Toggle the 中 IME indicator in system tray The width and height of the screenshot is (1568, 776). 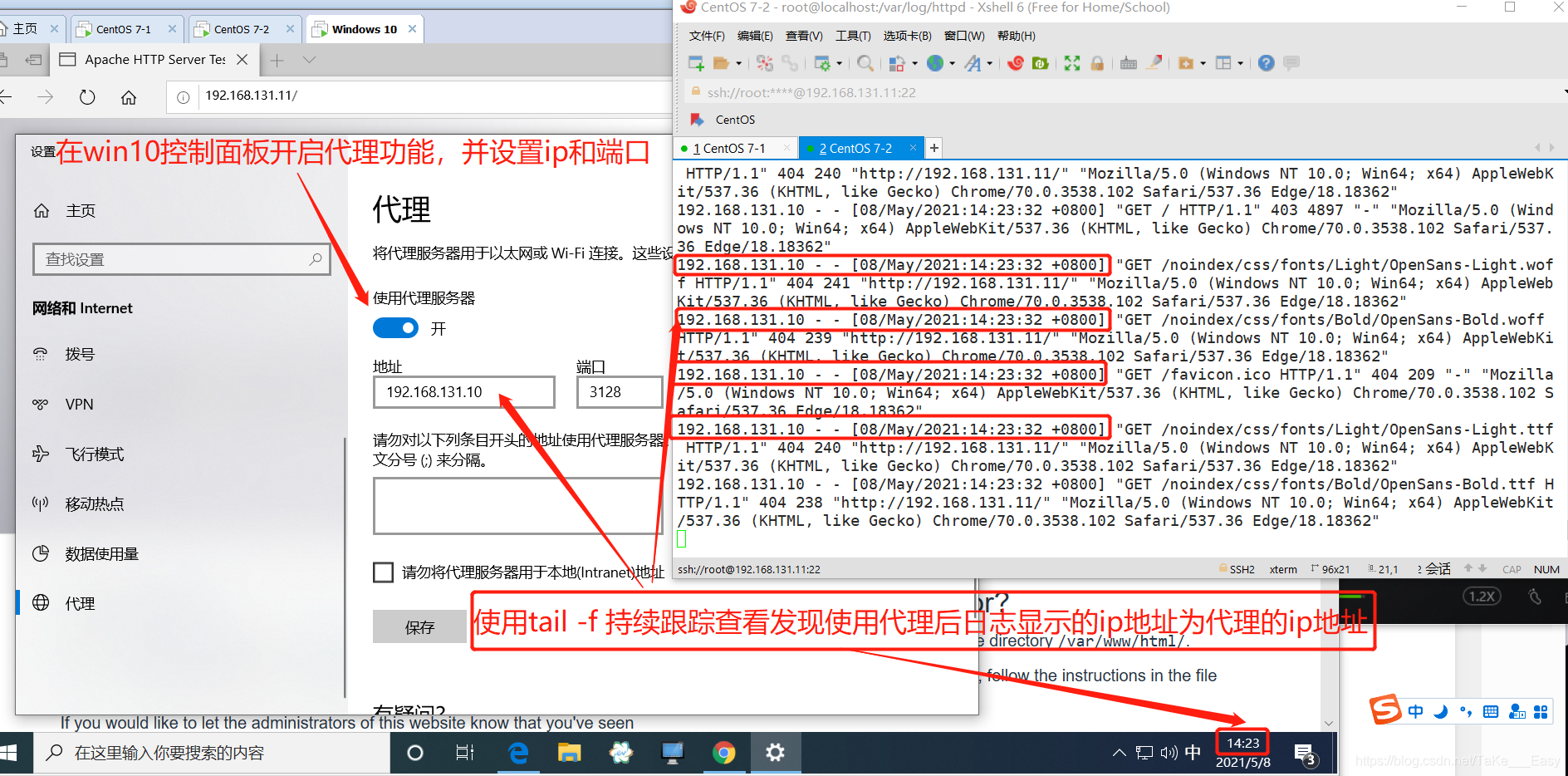pos(1193,753)
